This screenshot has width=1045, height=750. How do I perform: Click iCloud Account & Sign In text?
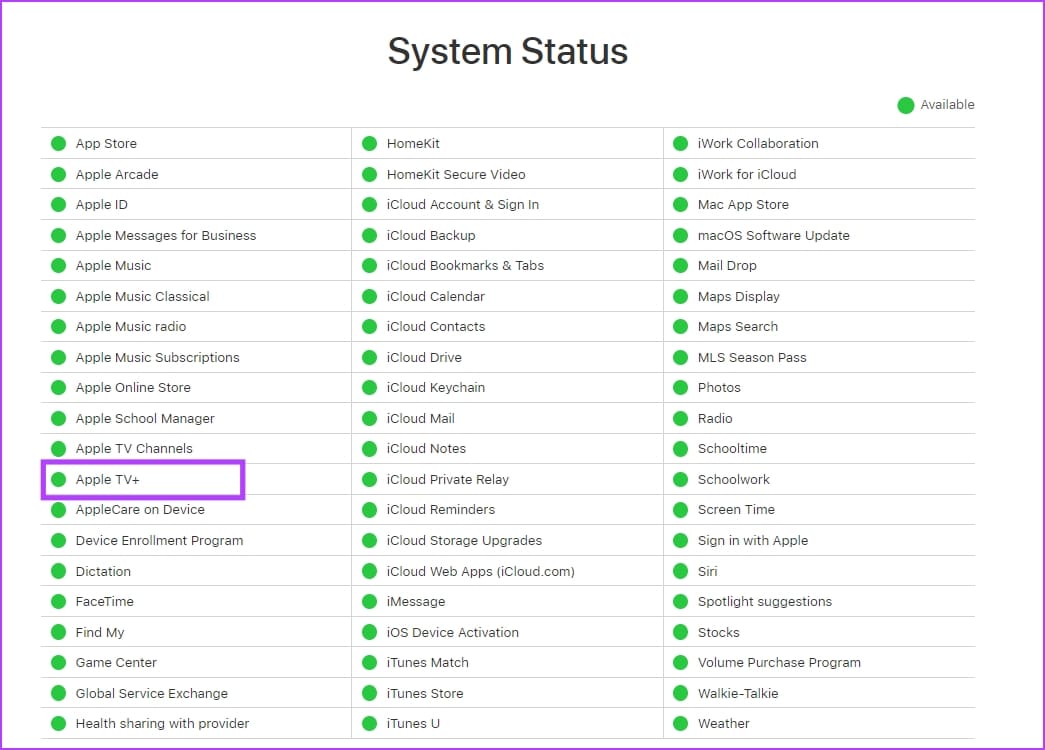click(463, 205)
